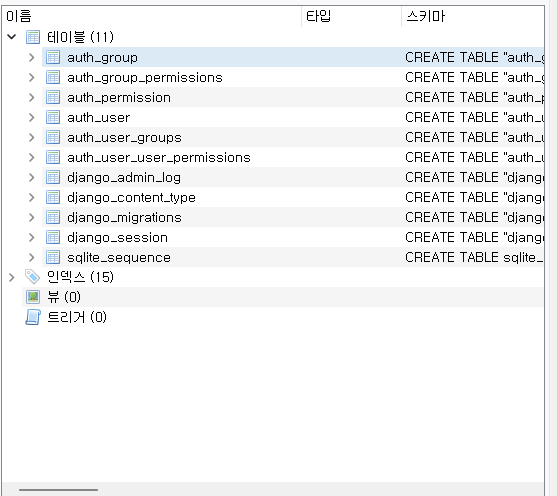Select the 트리거 (0) label
557x496 pixels.
point(77,317)
